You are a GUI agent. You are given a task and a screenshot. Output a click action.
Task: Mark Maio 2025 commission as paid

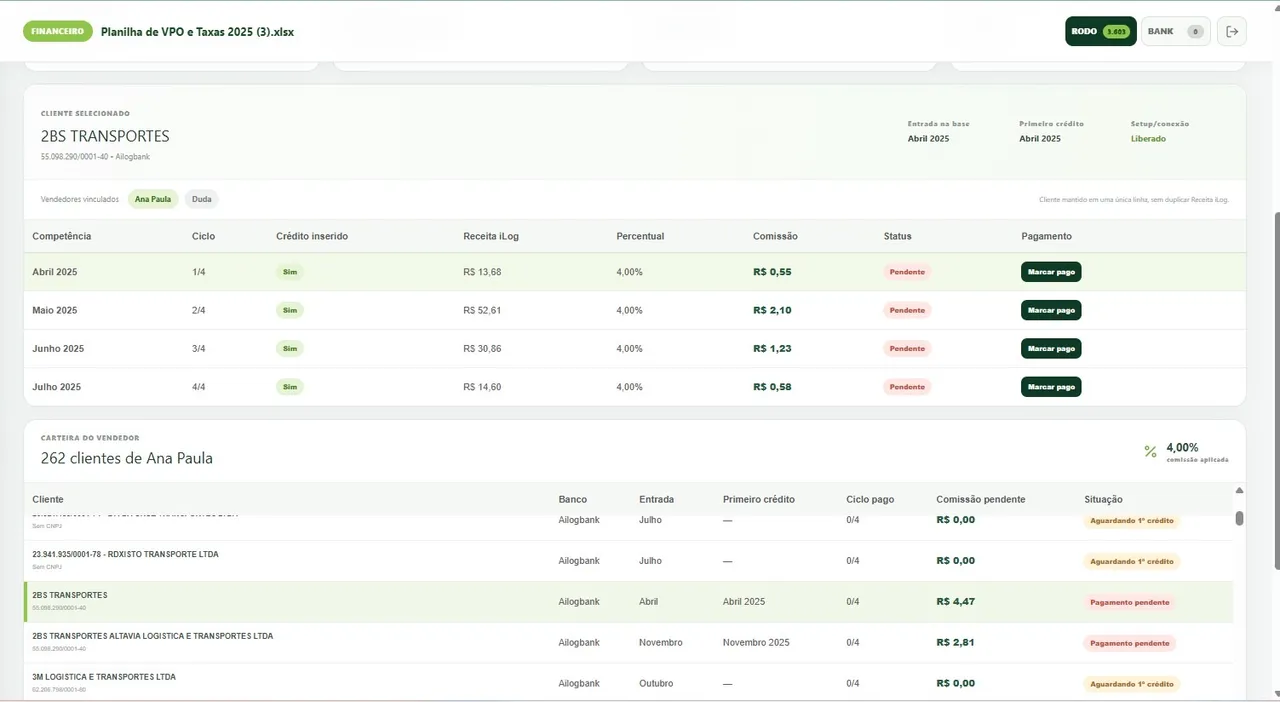coord(1051,310)
